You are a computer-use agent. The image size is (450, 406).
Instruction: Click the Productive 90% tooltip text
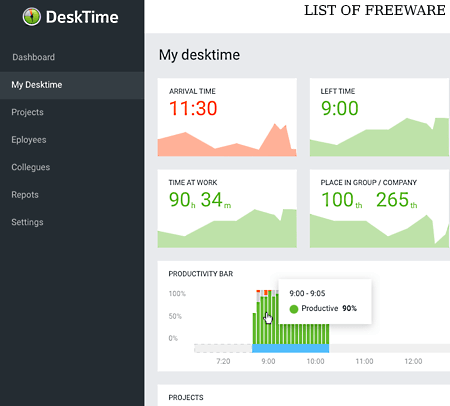pyautogui.click(x=329, y=308)
